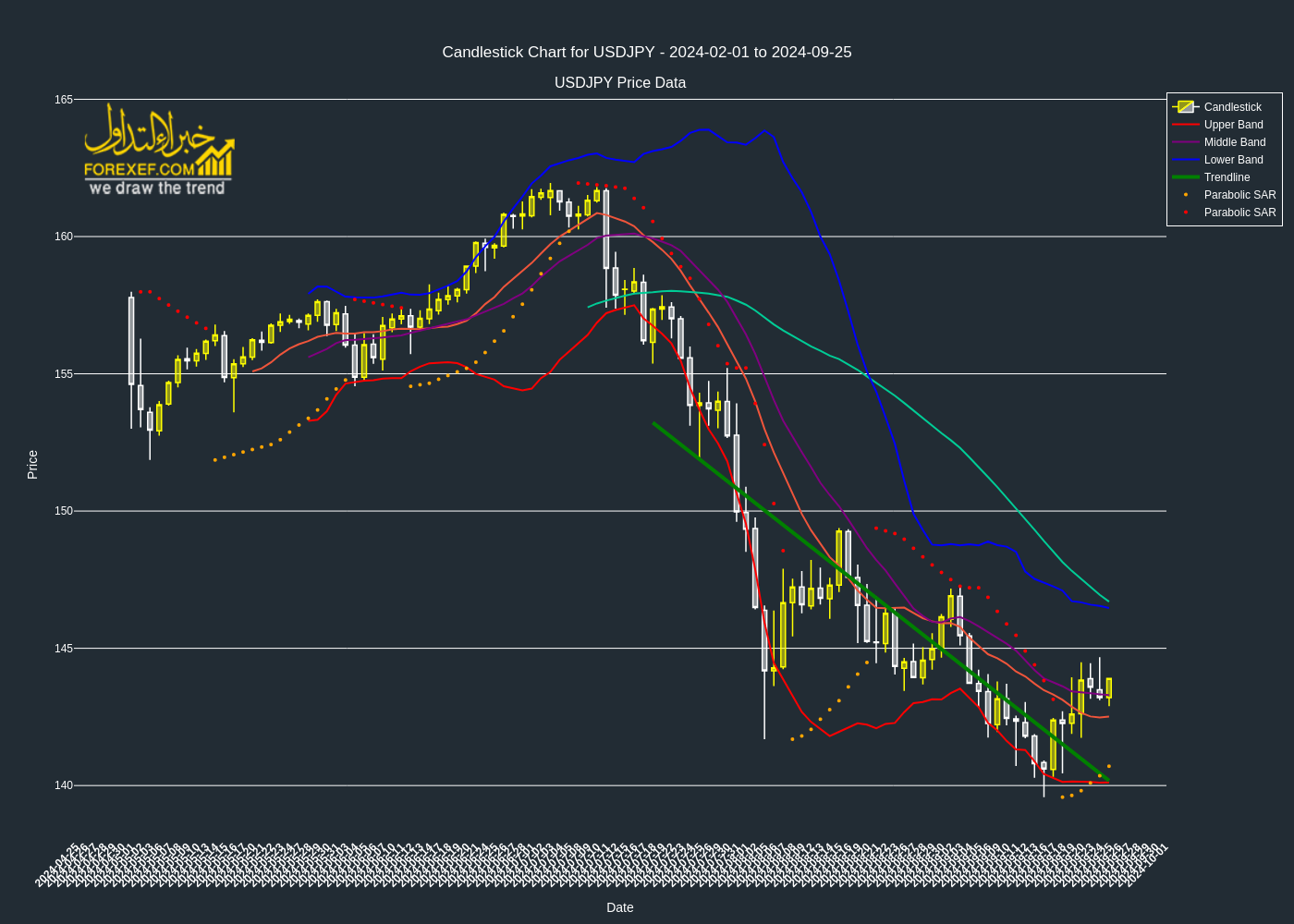Viewport: 1294px width, 924px height.
Task: Toggle the Candlestick trace in the legend
Action: point(1224,107)
